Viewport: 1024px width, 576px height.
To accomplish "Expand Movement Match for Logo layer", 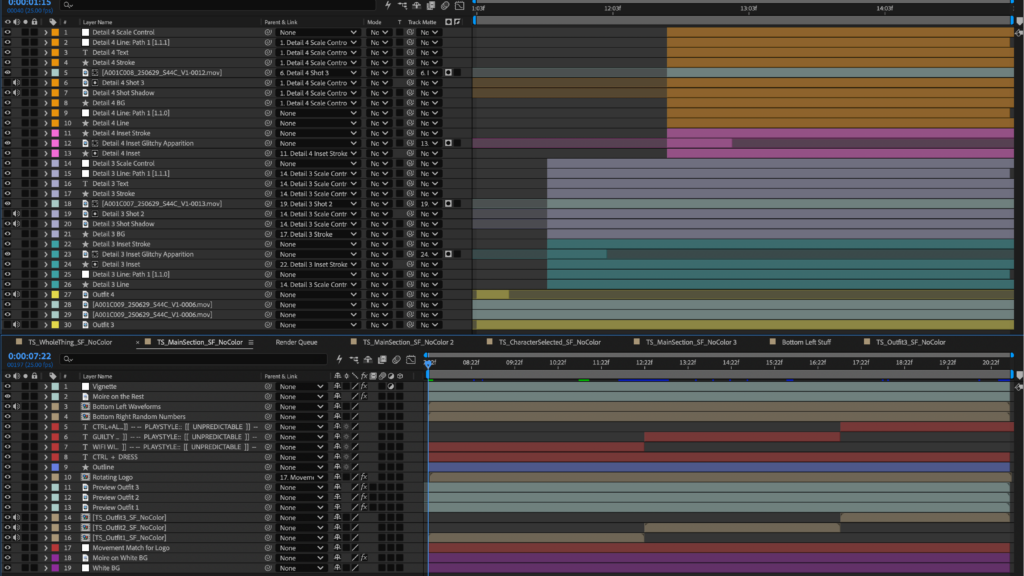I will pos(46,548).
